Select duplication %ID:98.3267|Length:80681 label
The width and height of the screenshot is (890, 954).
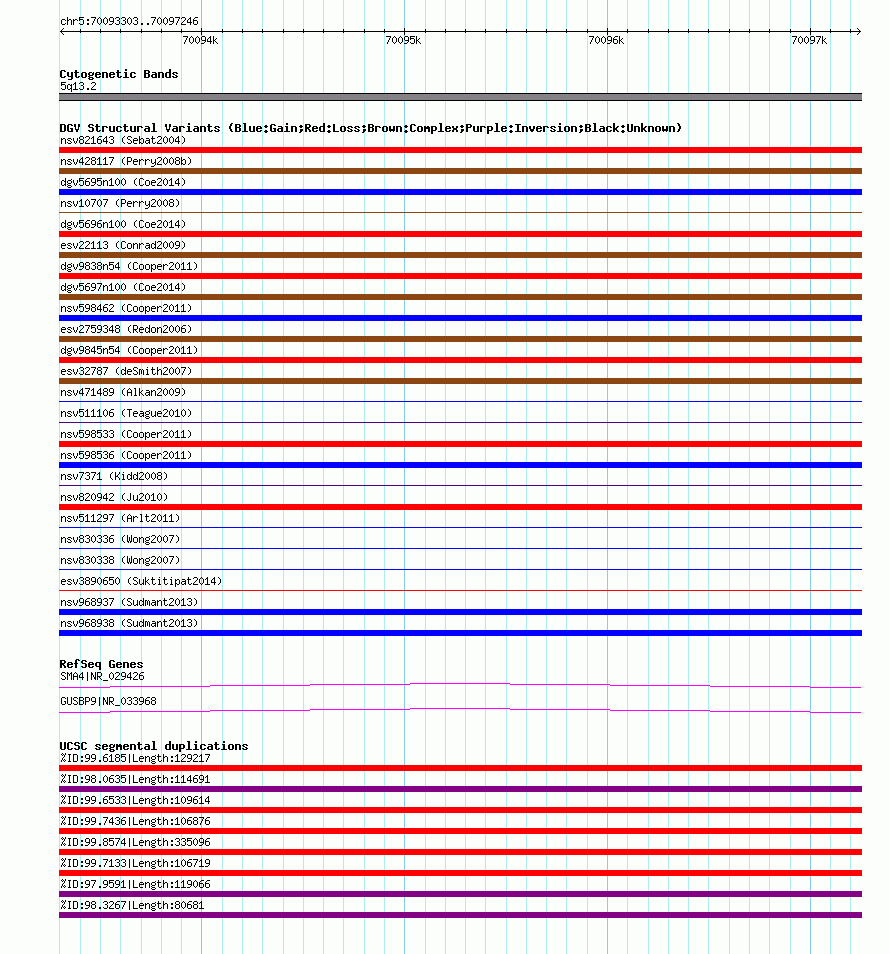(x=132, y=905)
